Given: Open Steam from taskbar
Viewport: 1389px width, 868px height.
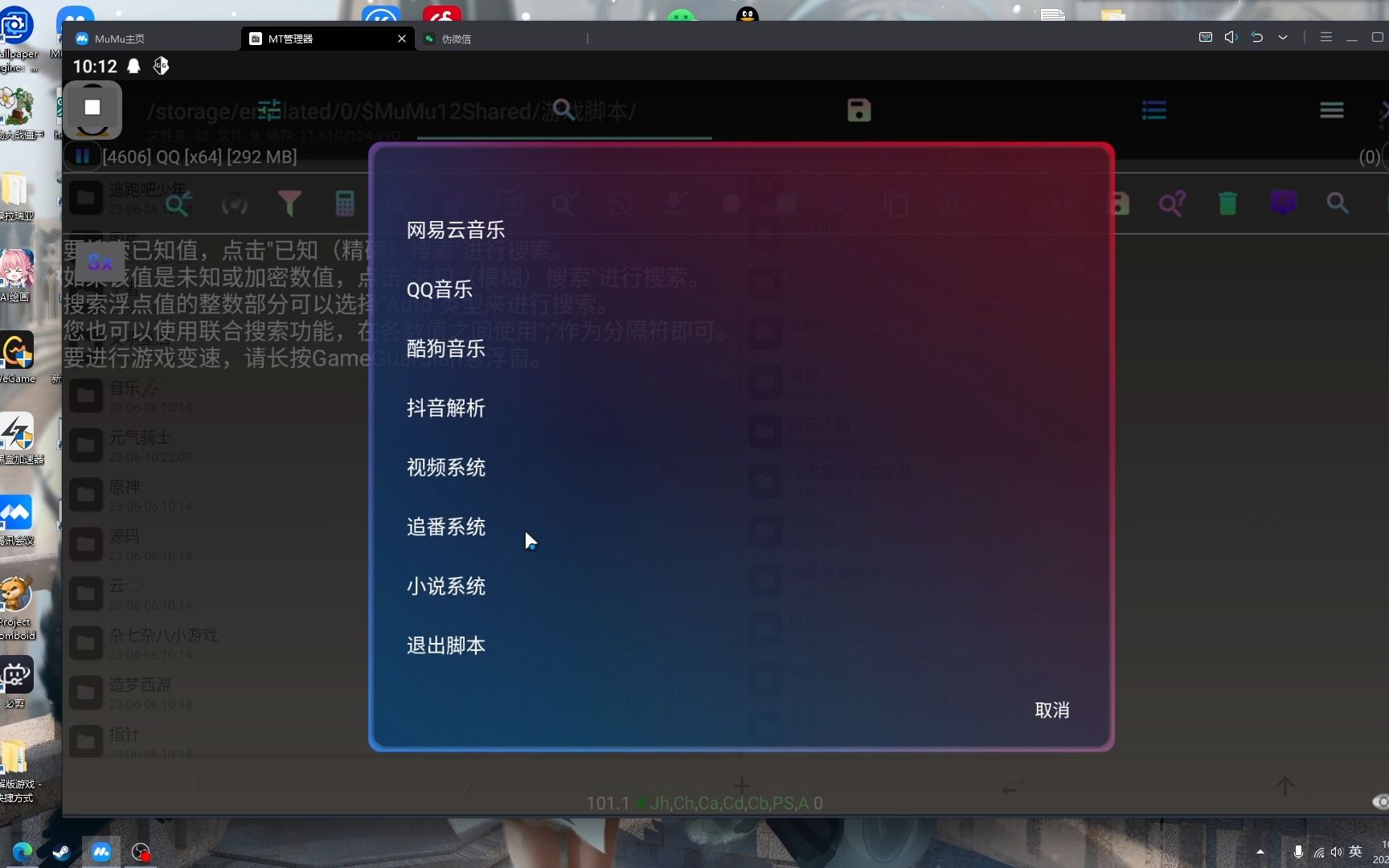Looking at the screenshot, I should (61, 851).
